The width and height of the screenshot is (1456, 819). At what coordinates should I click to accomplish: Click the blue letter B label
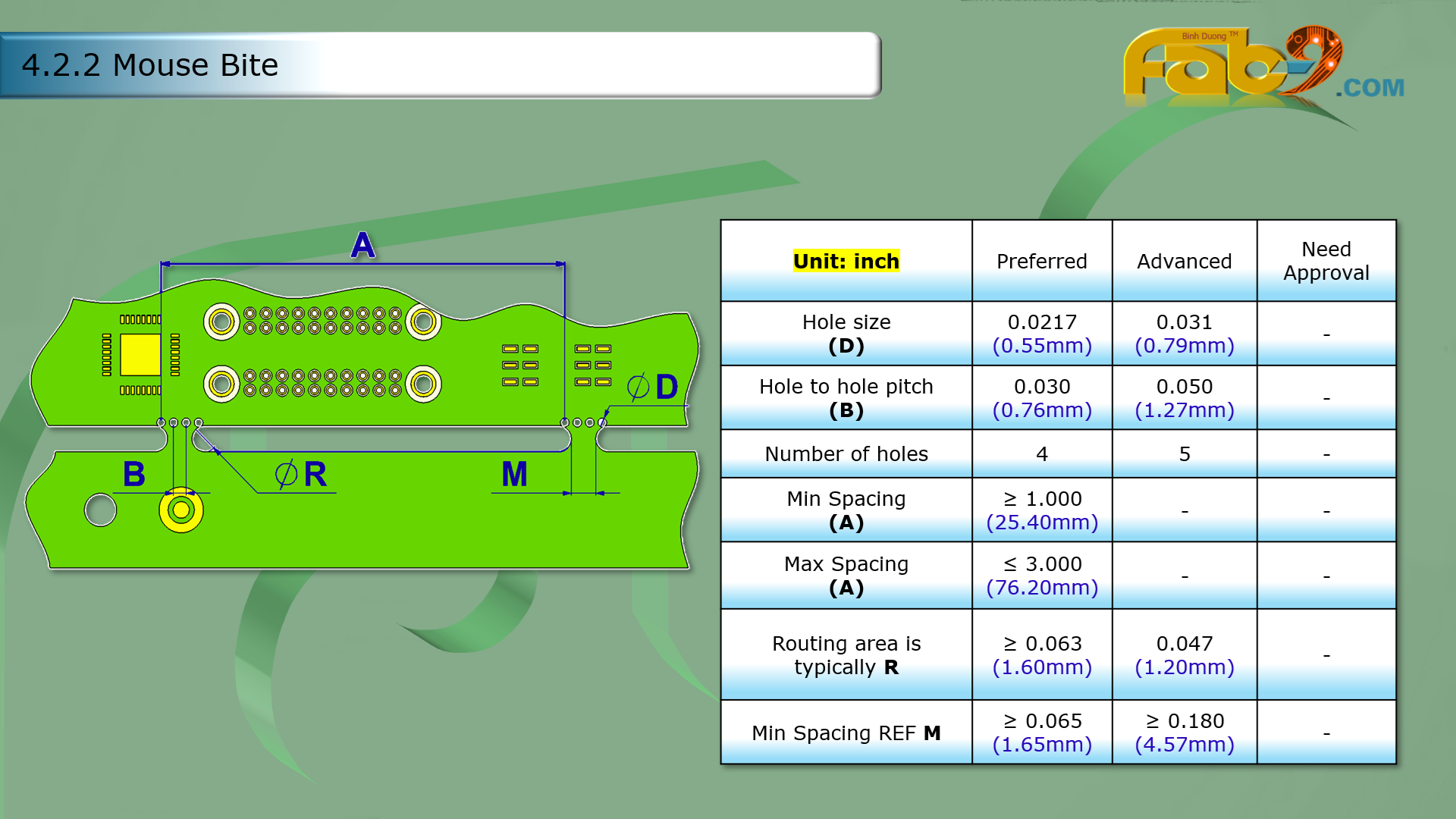pos(133,475)
